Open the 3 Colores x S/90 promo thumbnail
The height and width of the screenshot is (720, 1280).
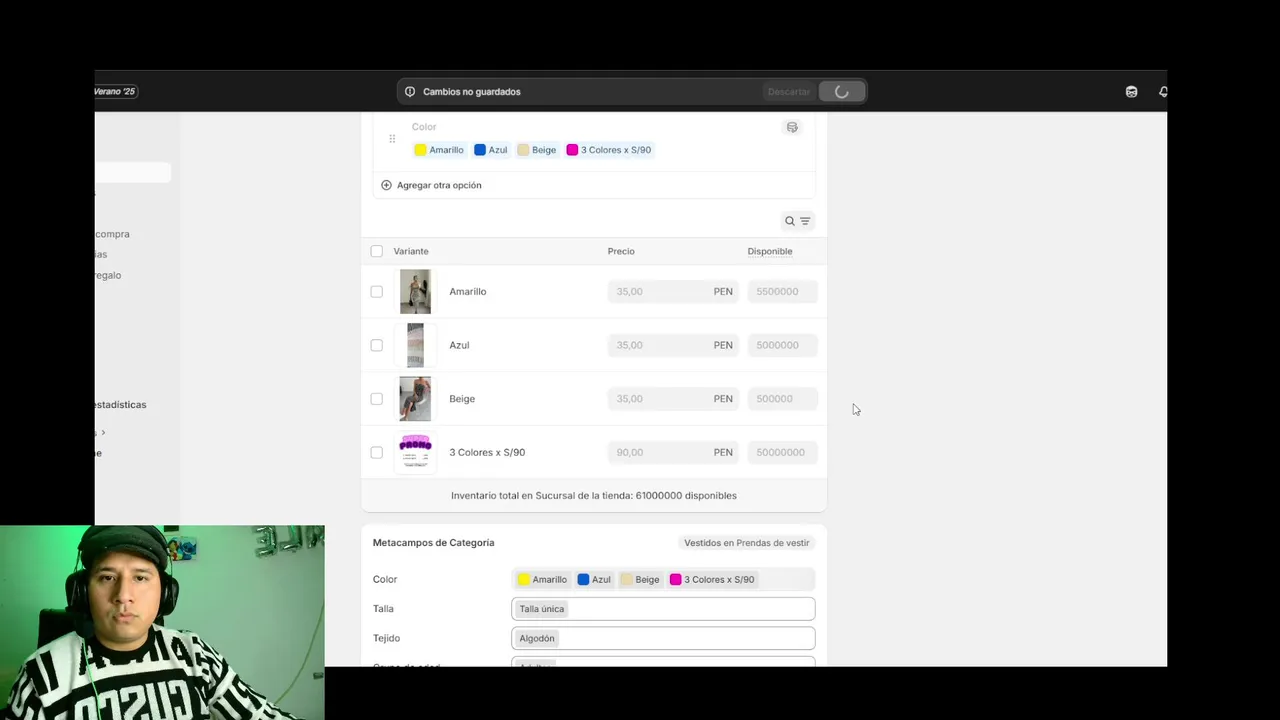click(415, 452)
